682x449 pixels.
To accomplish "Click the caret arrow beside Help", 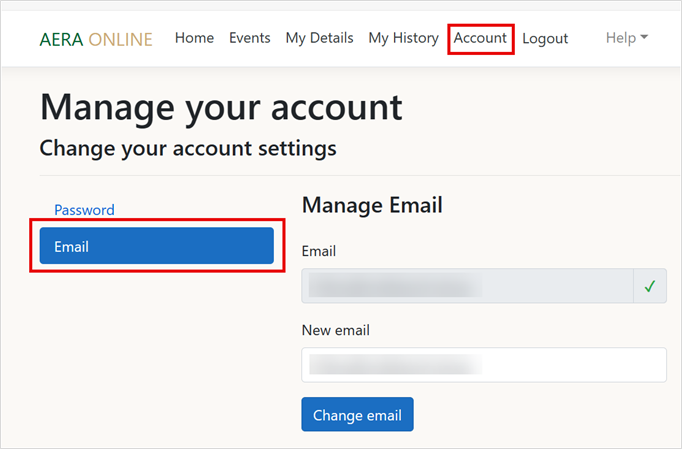I will (x=644, y=38).
